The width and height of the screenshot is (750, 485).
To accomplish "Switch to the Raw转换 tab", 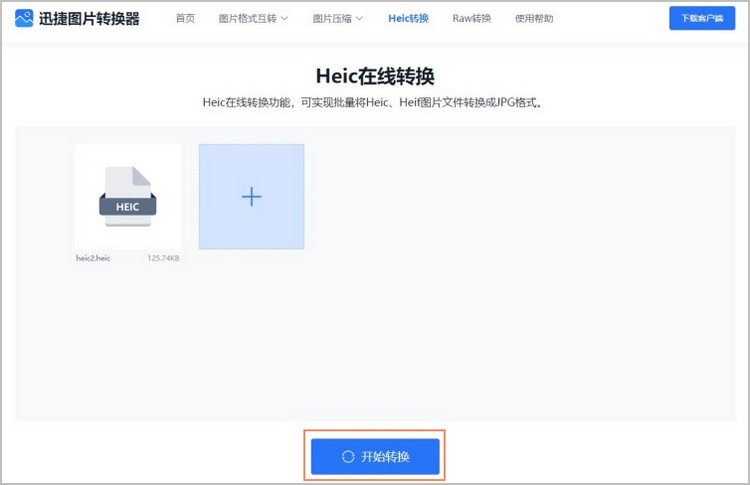I will 471,18.
